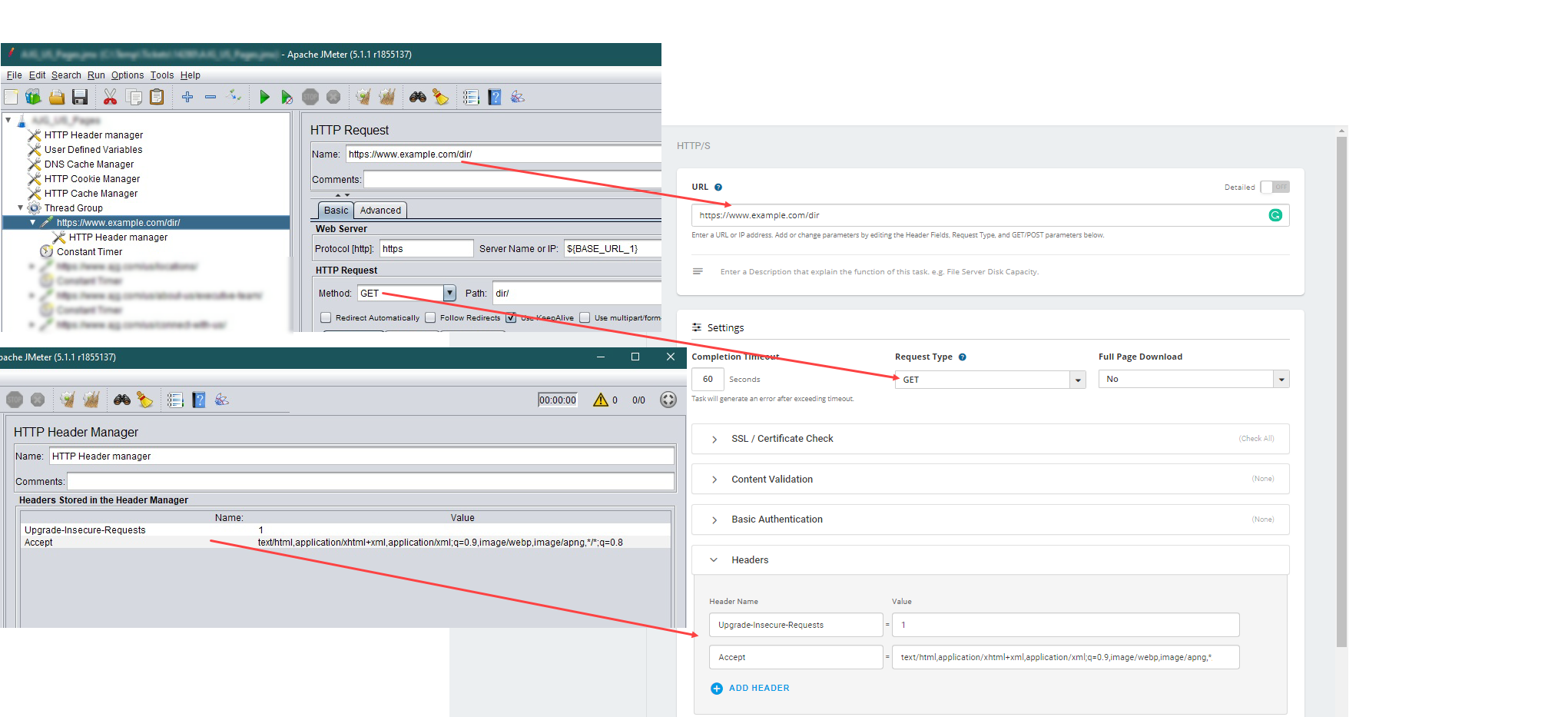Click the Reset Search brush icon in upper toolbar
Image resolution: width=1568 pixels, height=717 pixels.
tap(441, 97)
